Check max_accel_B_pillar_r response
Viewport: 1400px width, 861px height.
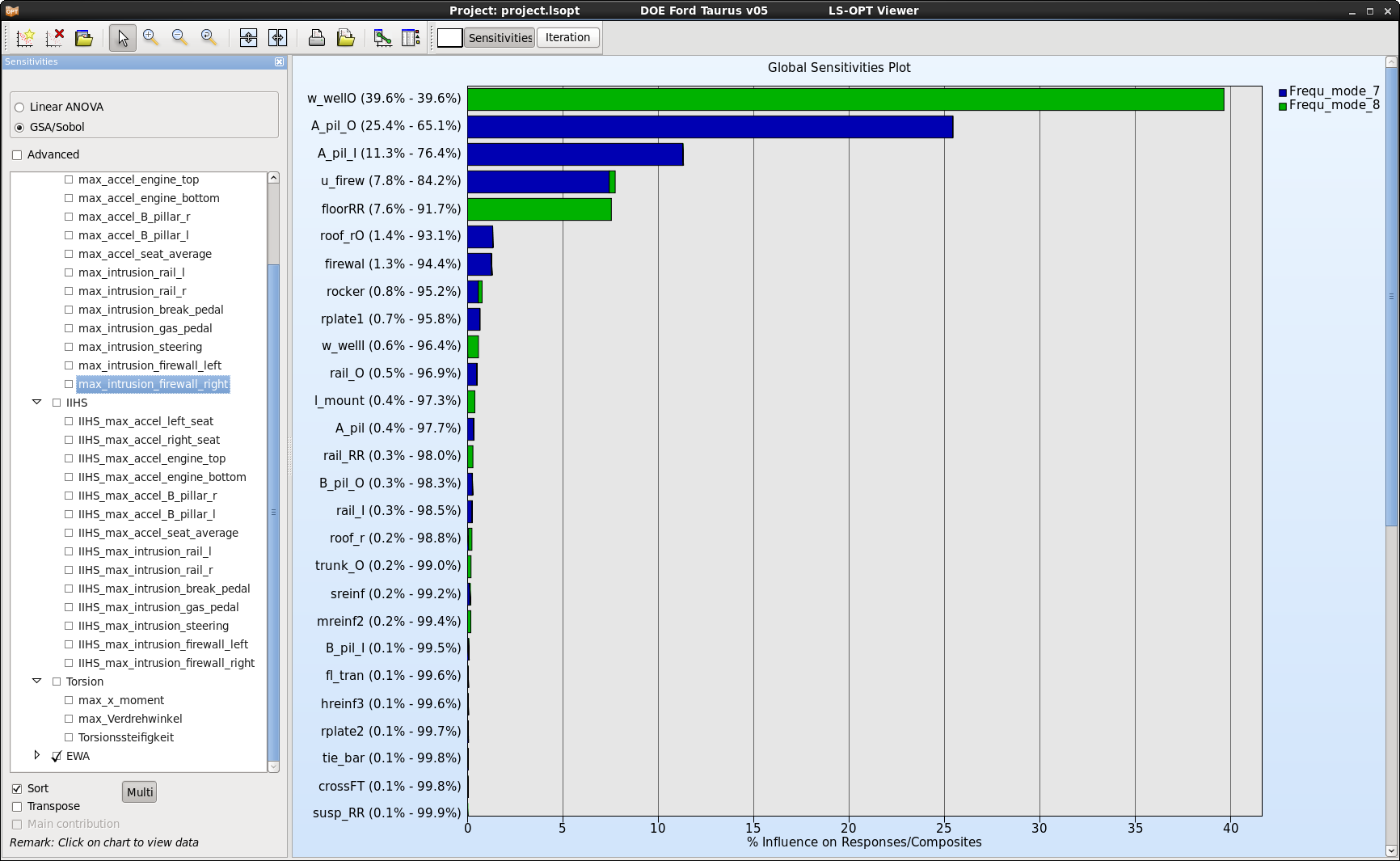click(69, 217)
